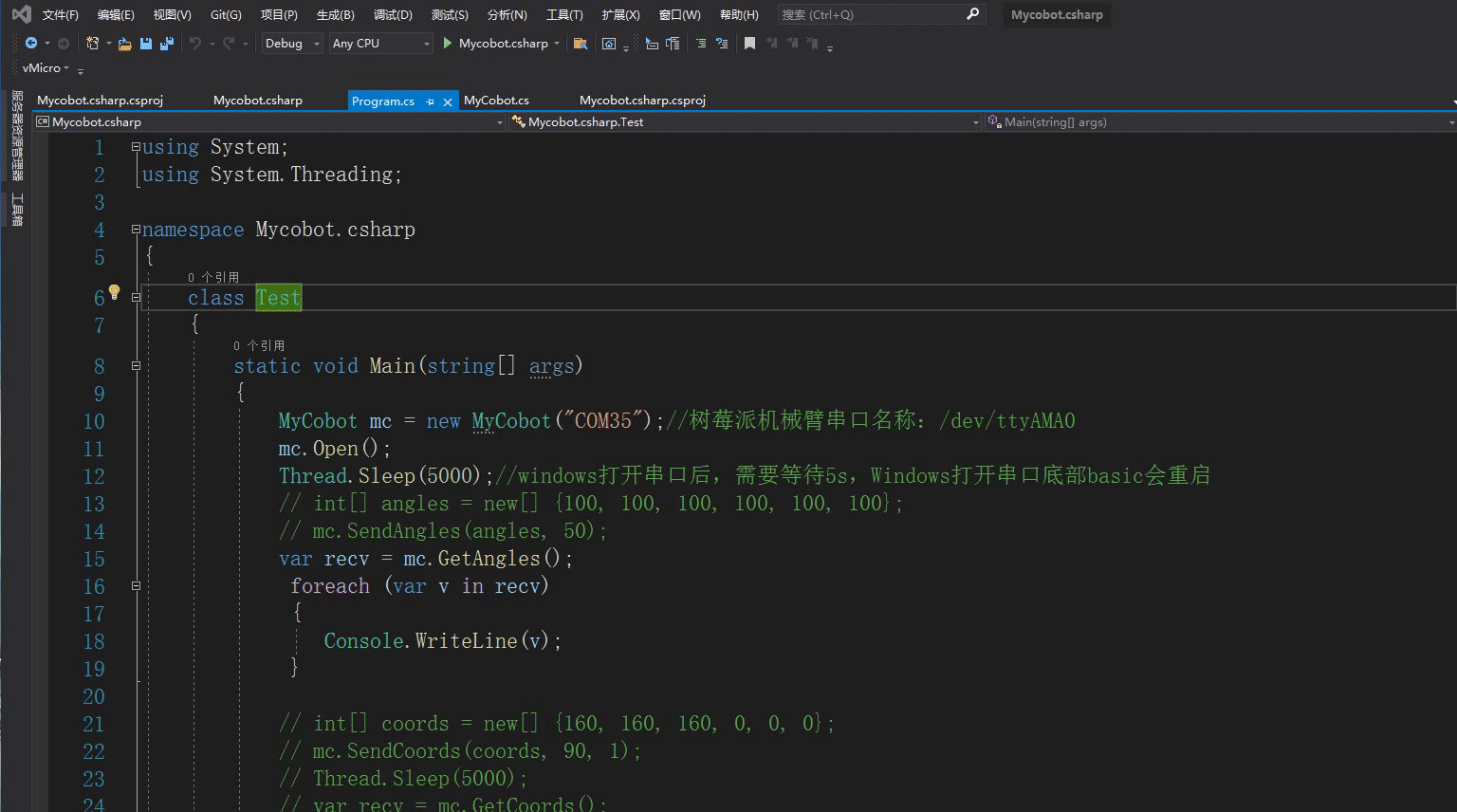
Task: Pin the Program.cs tab
Action: 430,101
